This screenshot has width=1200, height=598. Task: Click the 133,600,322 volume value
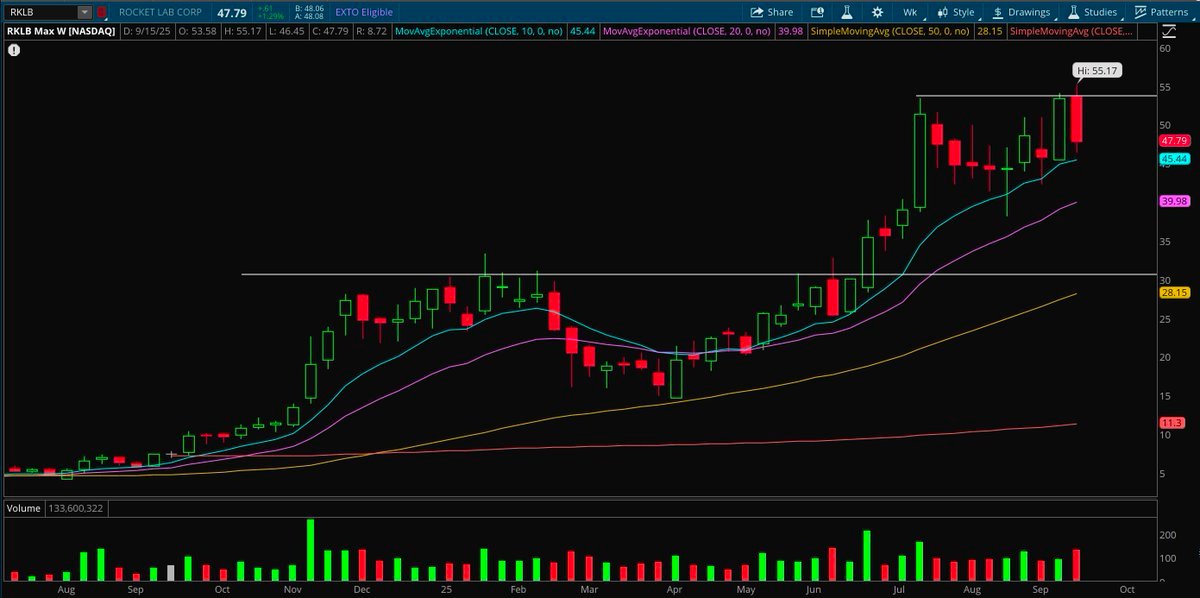[x=74, y=508]
